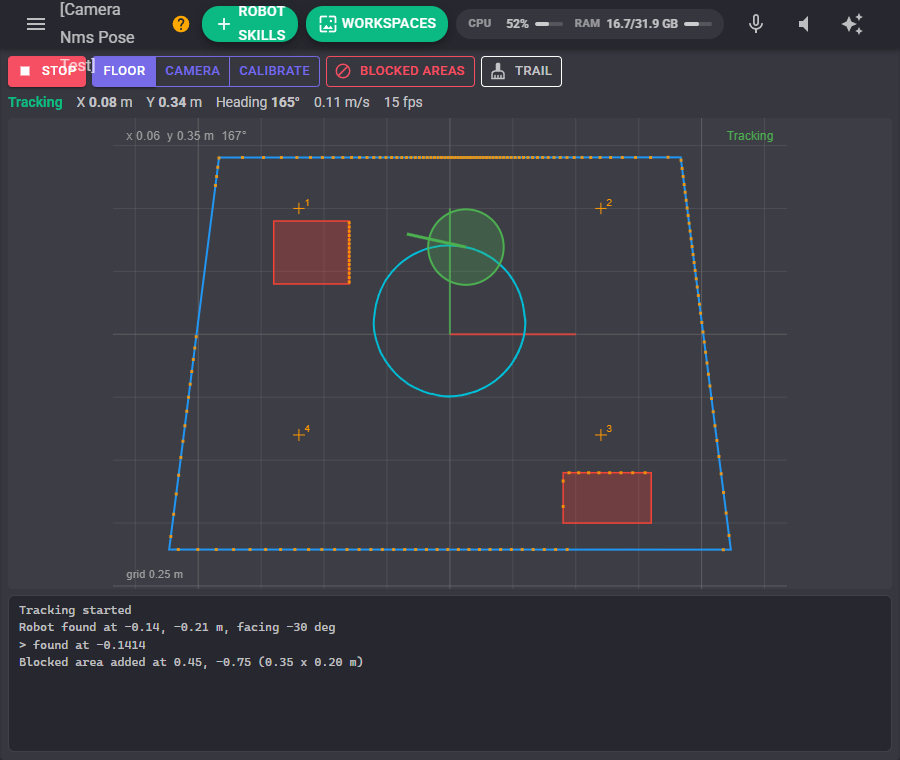This screenshot has height=760, width=900.
Task: Select the lower-right red blocked area
Action: coord(607,498)
